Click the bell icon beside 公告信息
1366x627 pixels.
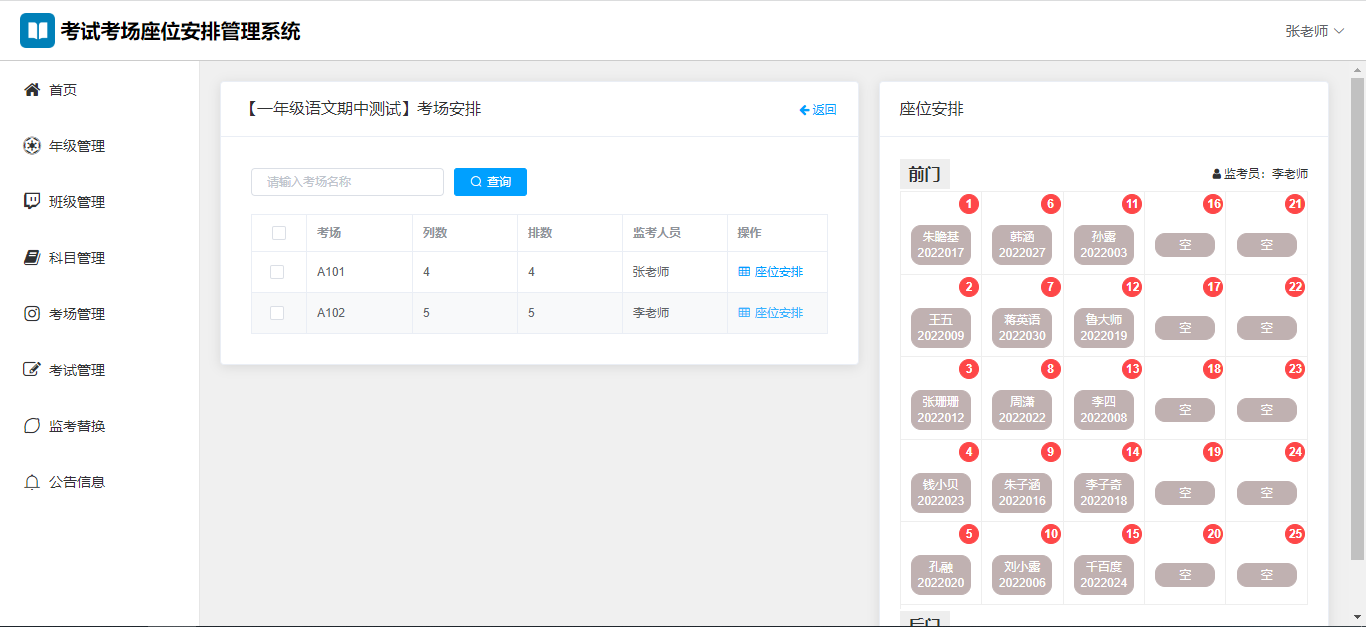(x=32, y=482)
